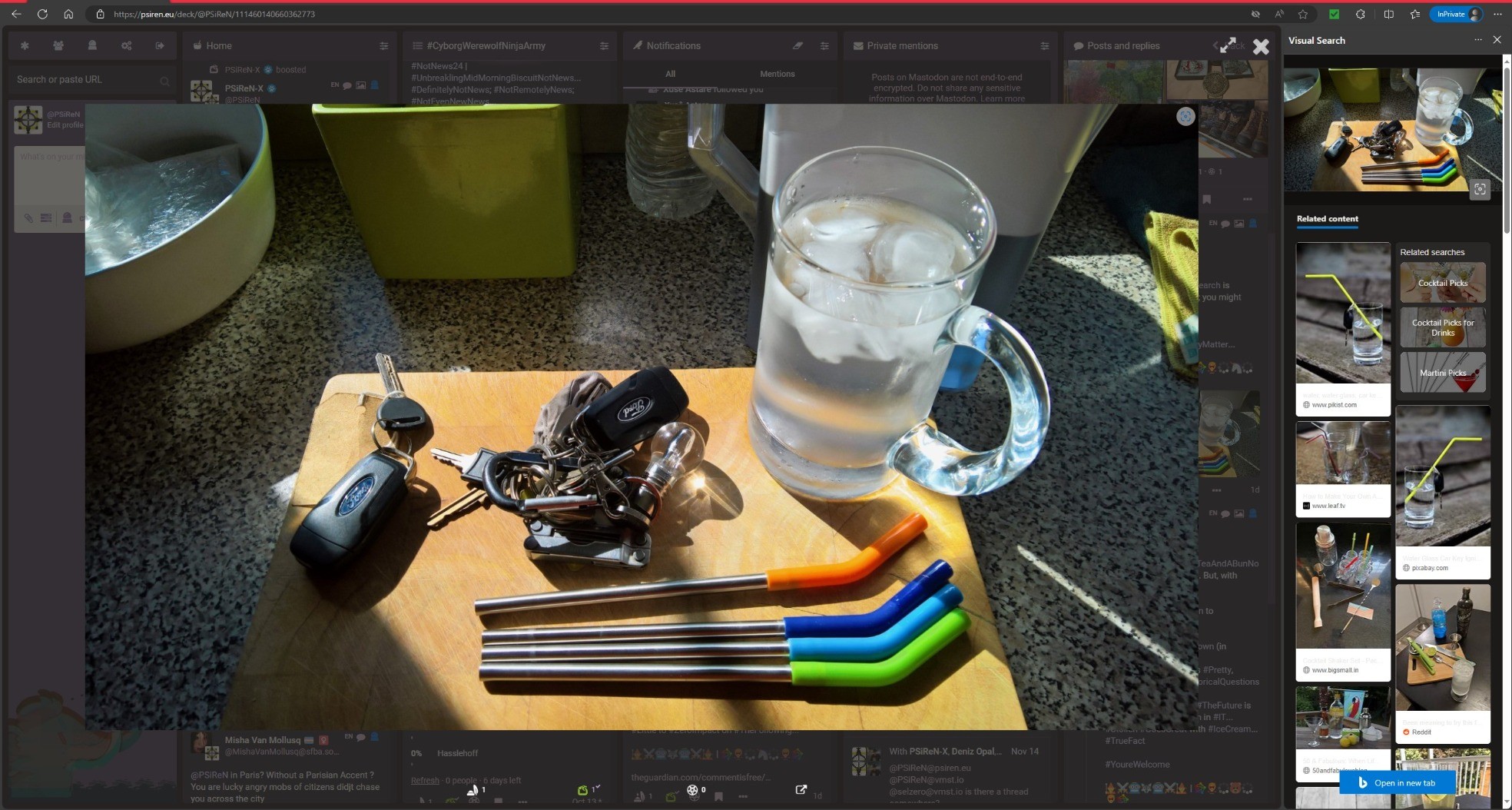View site information via the lock icon

pos(100,14)
